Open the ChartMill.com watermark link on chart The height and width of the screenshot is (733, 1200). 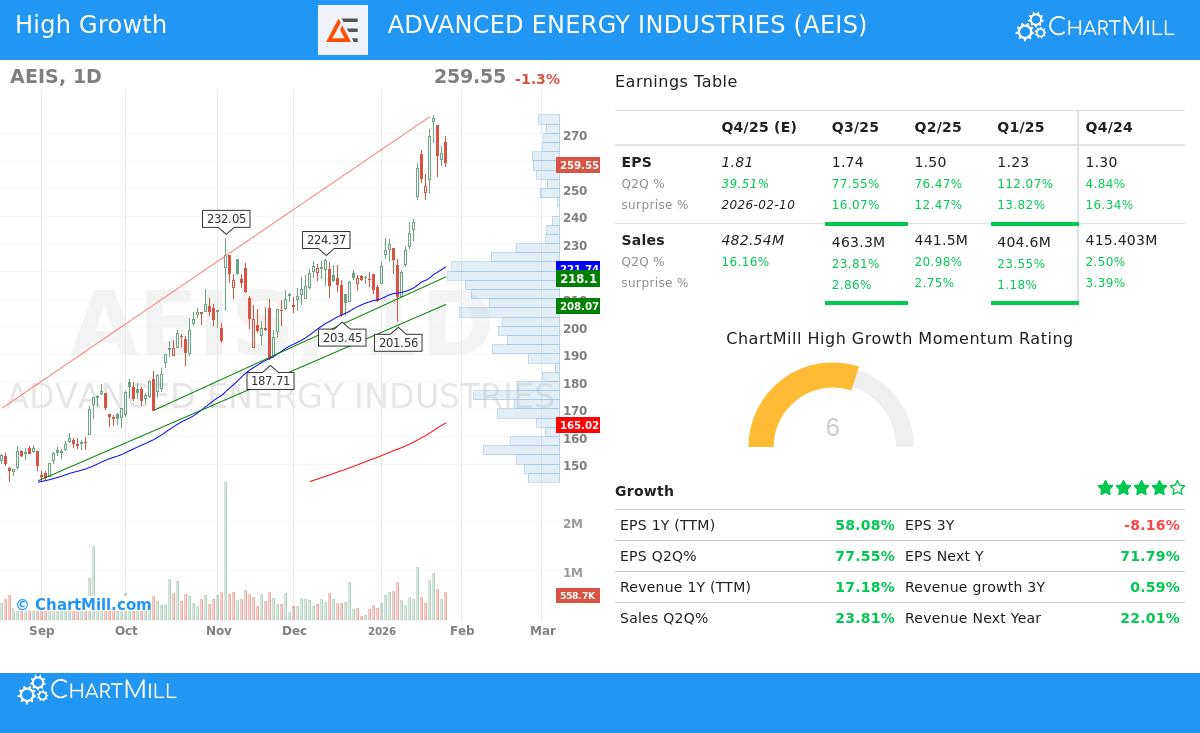tap(84, 604)
